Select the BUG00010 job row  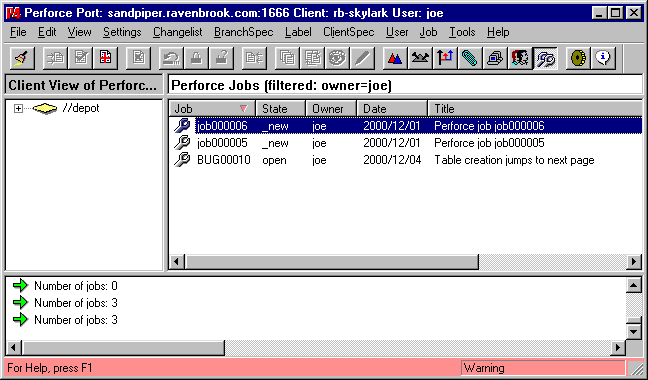coord(406,159)
